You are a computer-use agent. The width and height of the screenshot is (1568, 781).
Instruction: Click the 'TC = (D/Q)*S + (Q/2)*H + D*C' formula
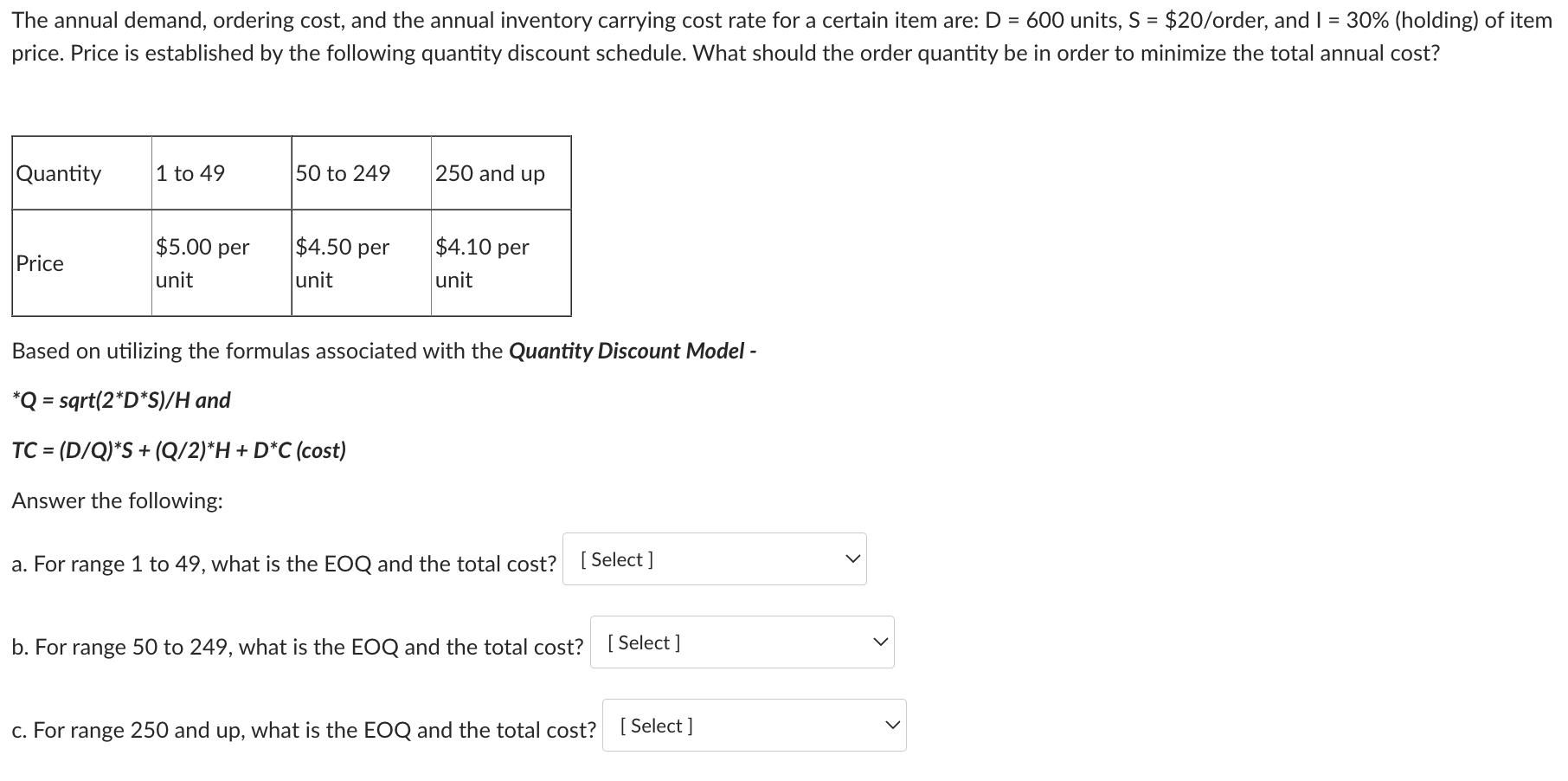(x=178, y=450)
